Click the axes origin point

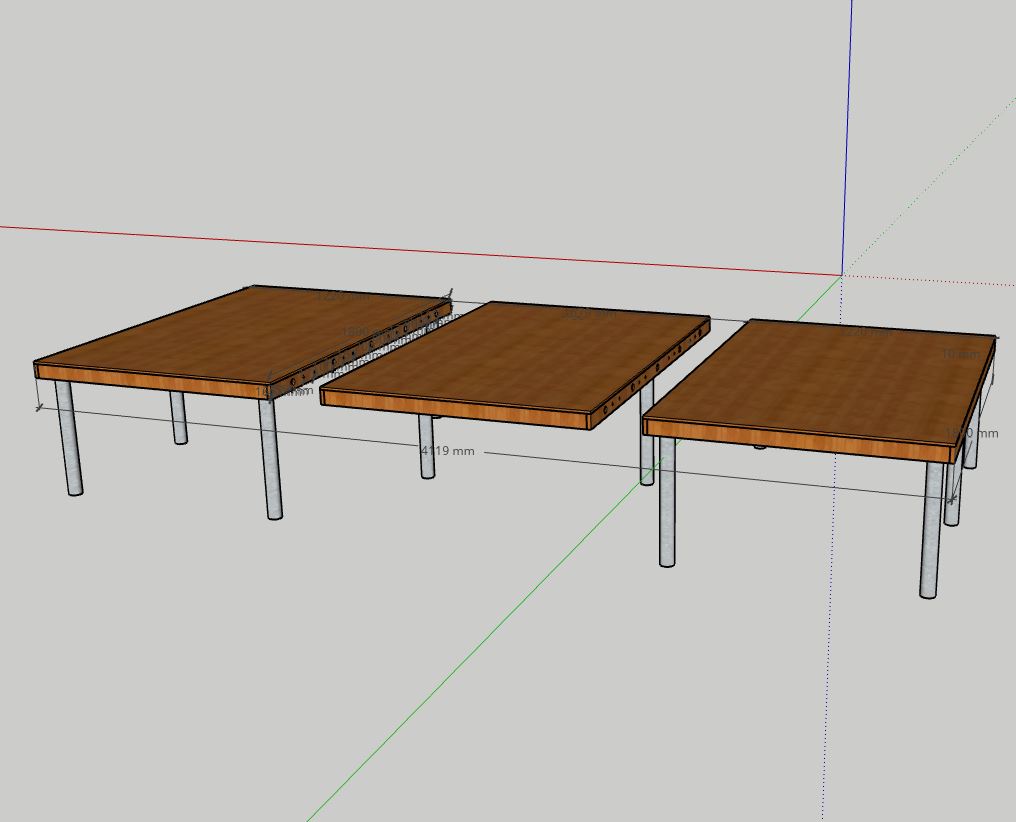[x=842, y=275]
